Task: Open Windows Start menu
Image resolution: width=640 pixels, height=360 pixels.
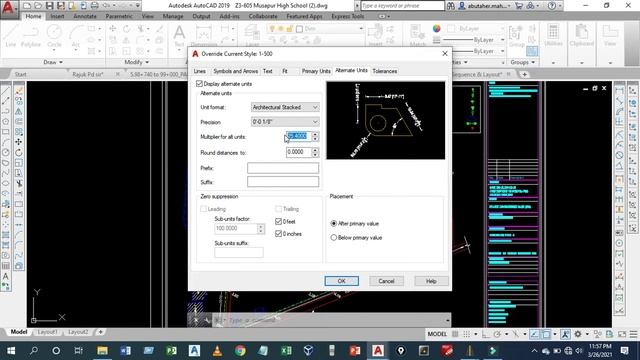Action: click(x=11, y=350)
